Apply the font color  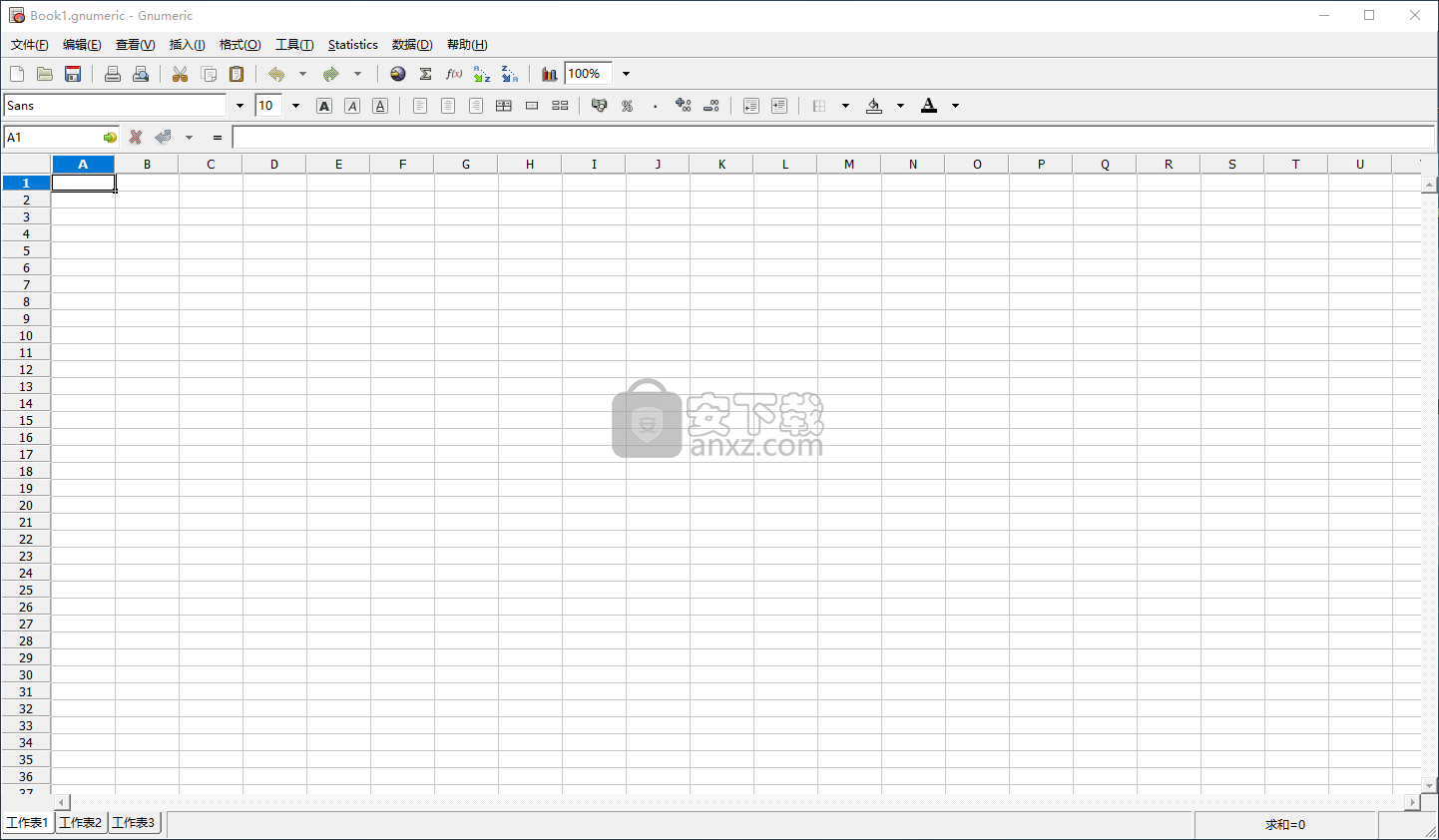[929, 106]
